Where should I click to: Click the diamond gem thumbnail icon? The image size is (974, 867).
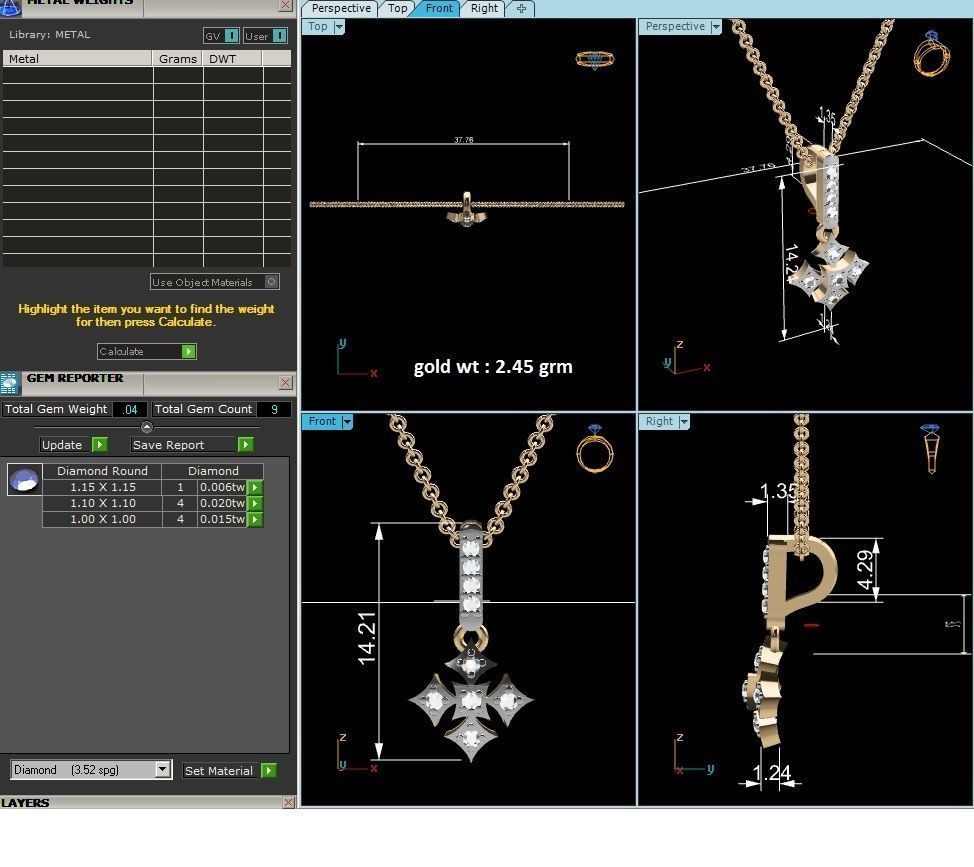25,479
